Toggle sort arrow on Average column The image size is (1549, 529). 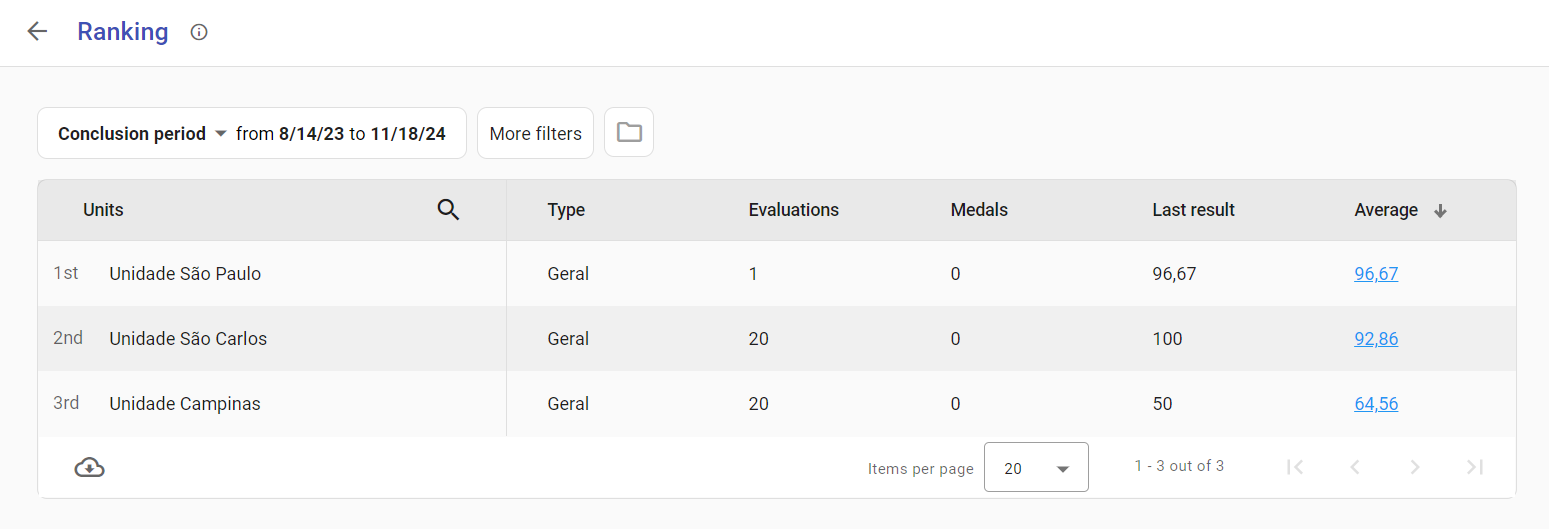(x=1440, y=211)
